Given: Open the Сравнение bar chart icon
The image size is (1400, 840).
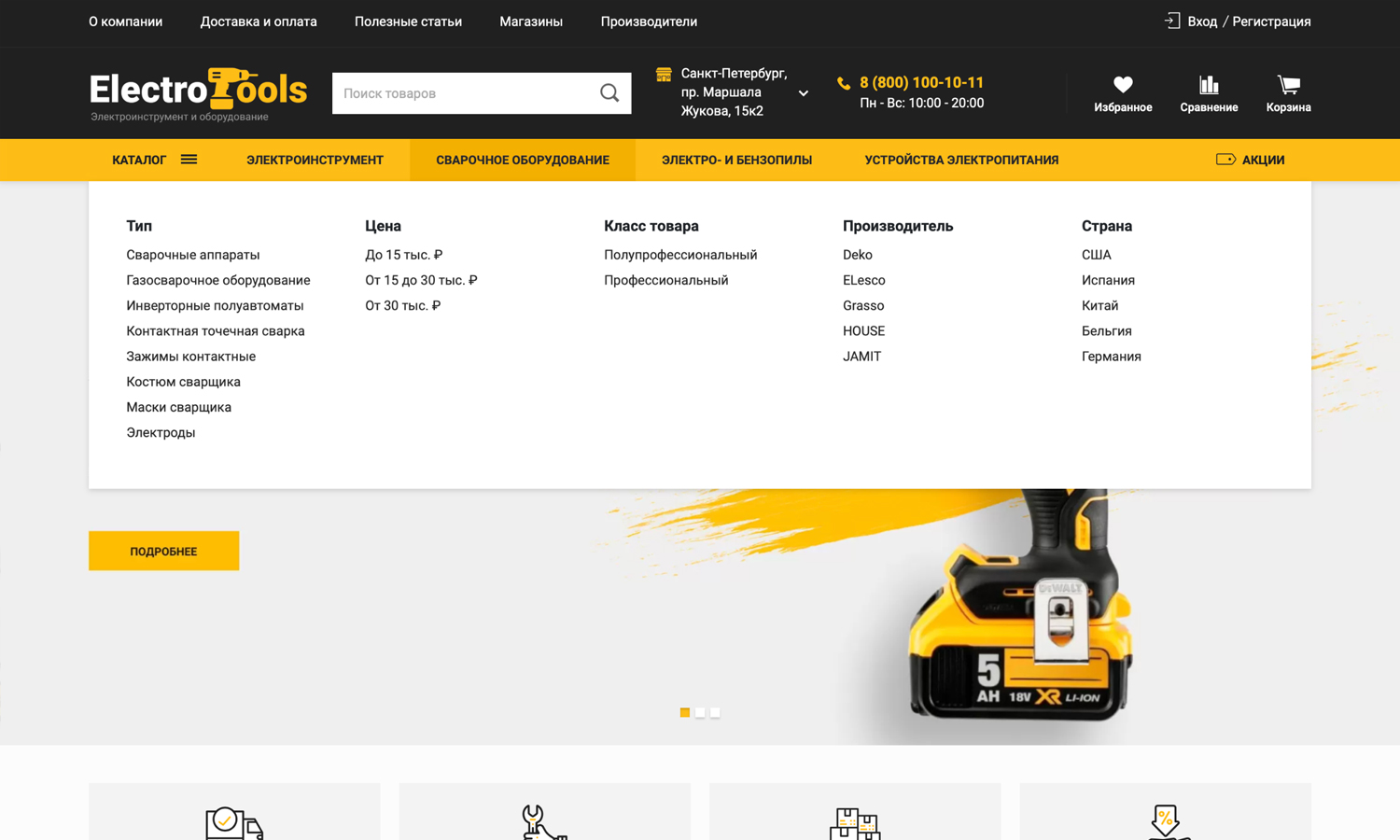Looking at the screenshot, I should coord(1209,85).
